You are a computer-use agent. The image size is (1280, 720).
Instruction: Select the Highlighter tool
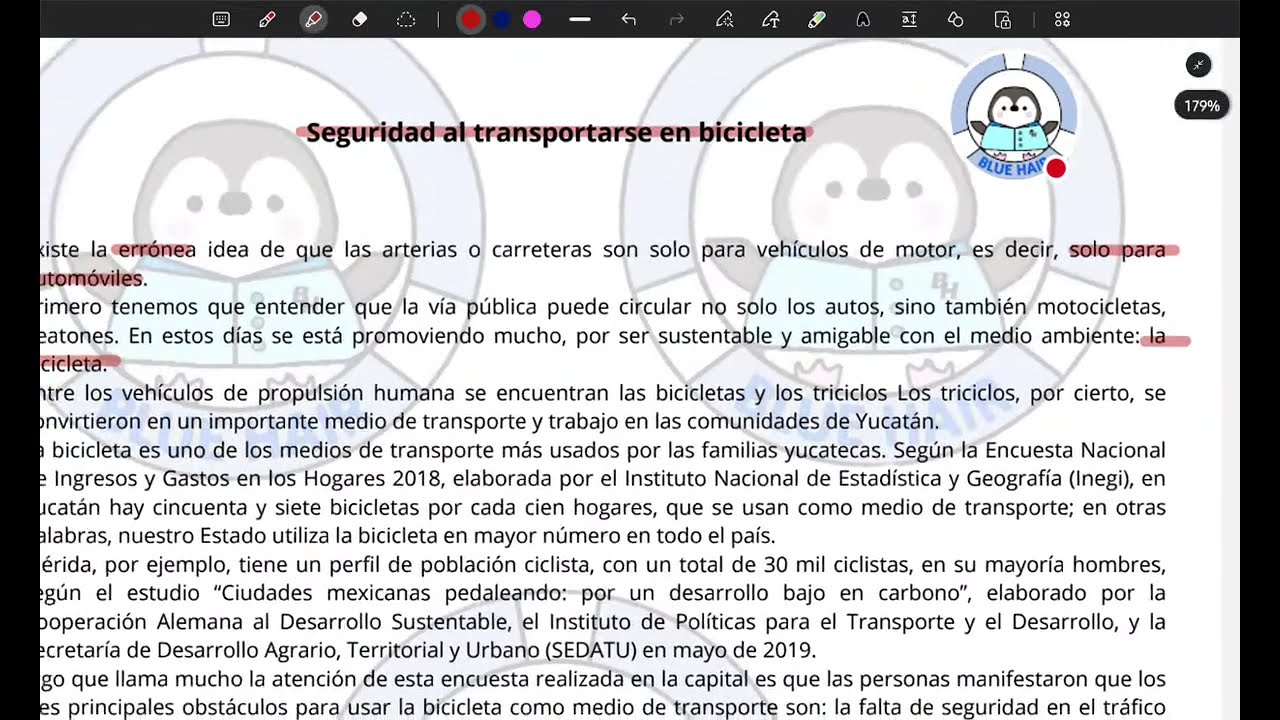pos(313,19)
